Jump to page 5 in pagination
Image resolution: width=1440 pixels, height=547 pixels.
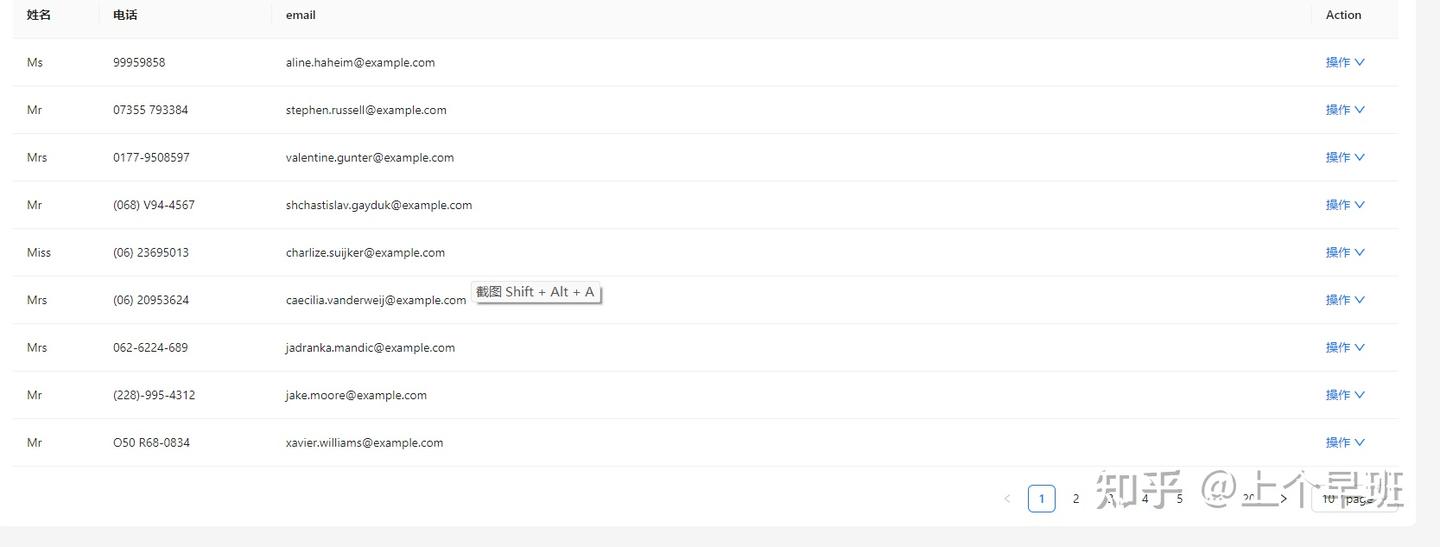[1180, 499]
